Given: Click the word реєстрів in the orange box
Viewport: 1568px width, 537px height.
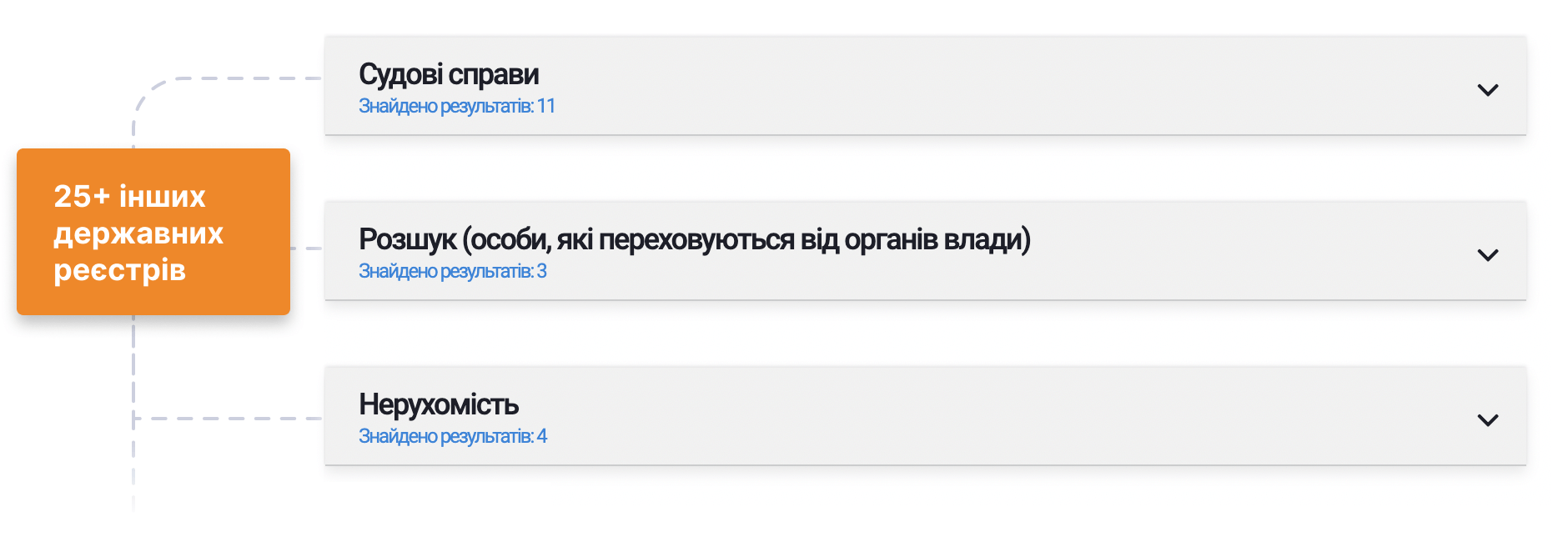Looking at the screenshot, I should (x=119, y=270).
